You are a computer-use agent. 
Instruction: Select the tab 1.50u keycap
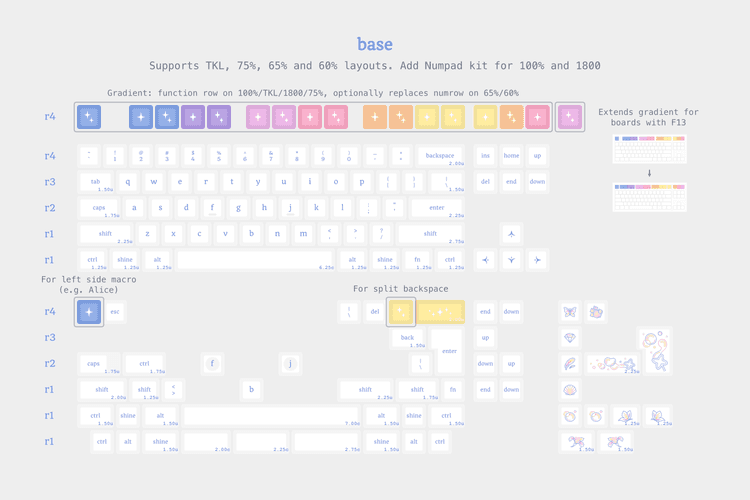pyautogui.click(x=96, y=182)
